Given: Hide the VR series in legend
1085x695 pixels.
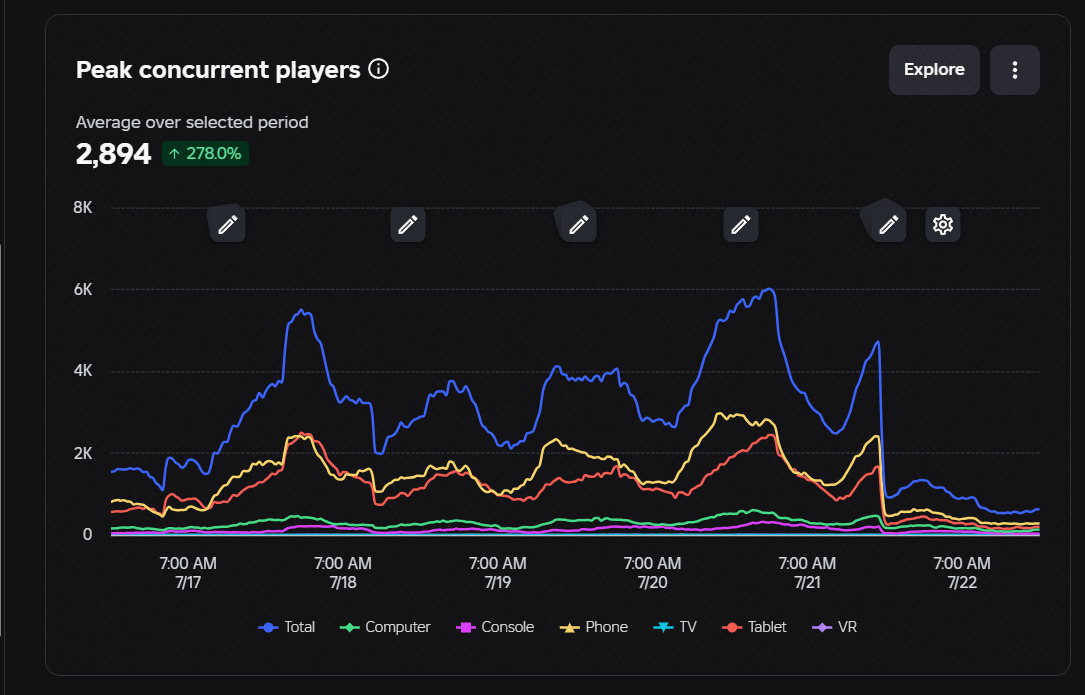Looking at the screenshot, I should [835, 627].
